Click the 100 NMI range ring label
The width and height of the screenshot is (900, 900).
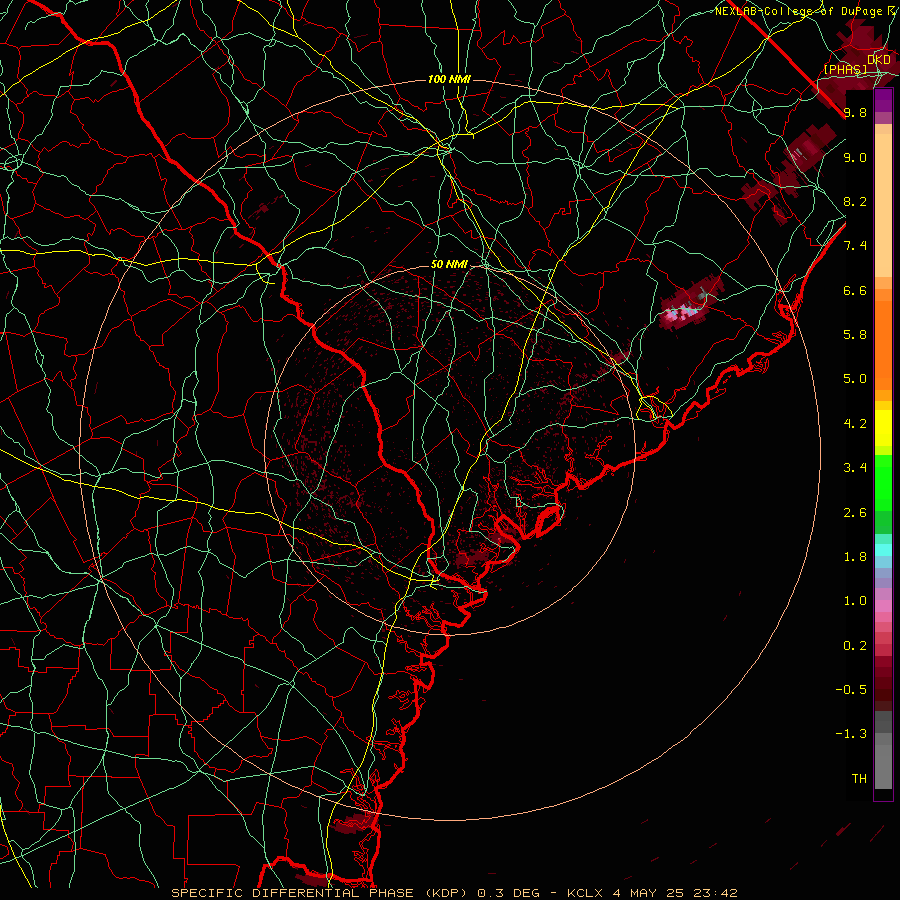click(x=449, y=79)
